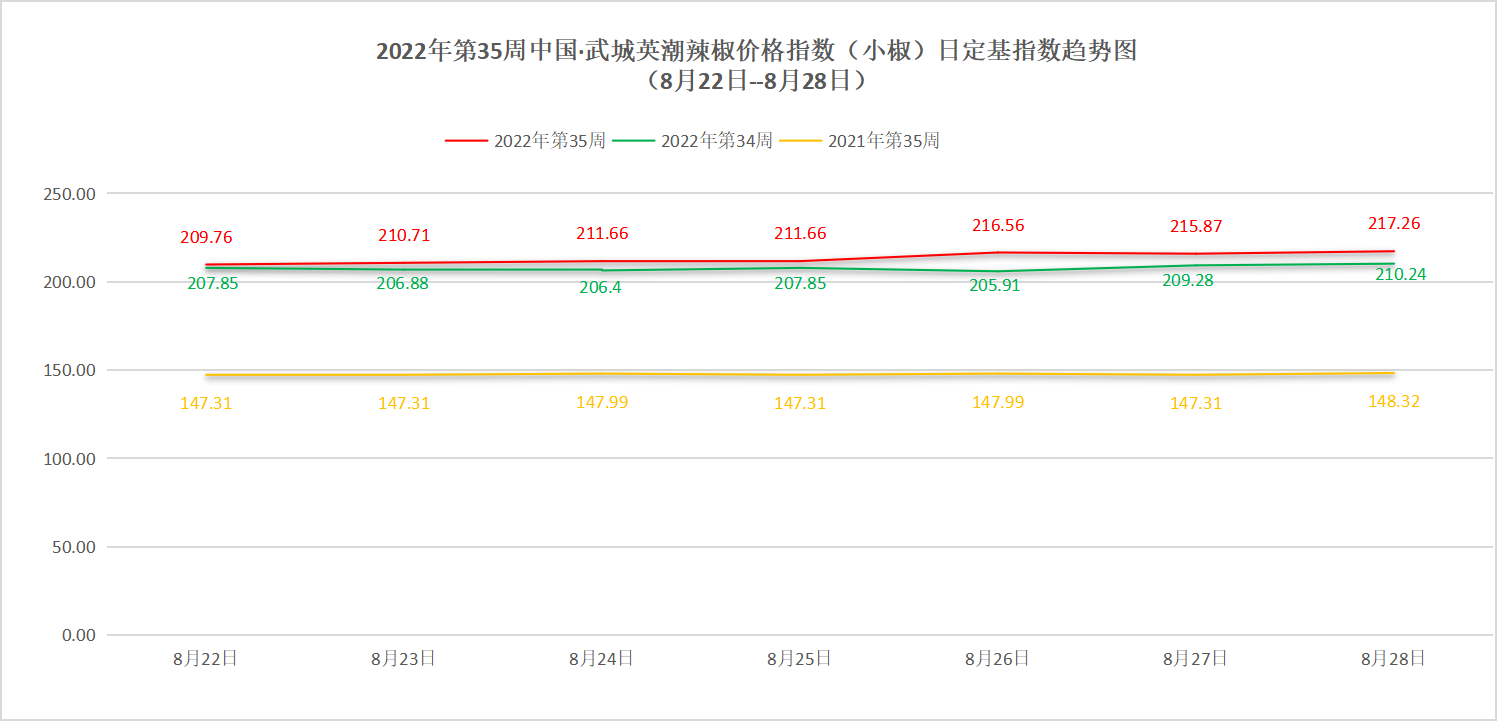Click the 8月22日 axis label
Image resolution: width=1498 pixels, height=722 pixels.
click(205, 659)
